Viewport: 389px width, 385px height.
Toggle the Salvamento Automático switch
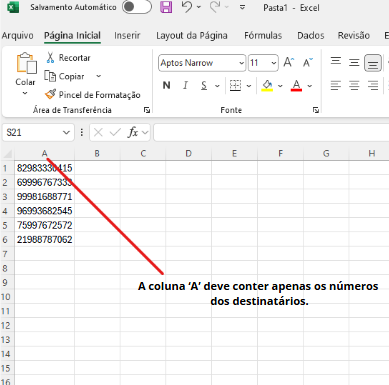(x=137, y=7)
